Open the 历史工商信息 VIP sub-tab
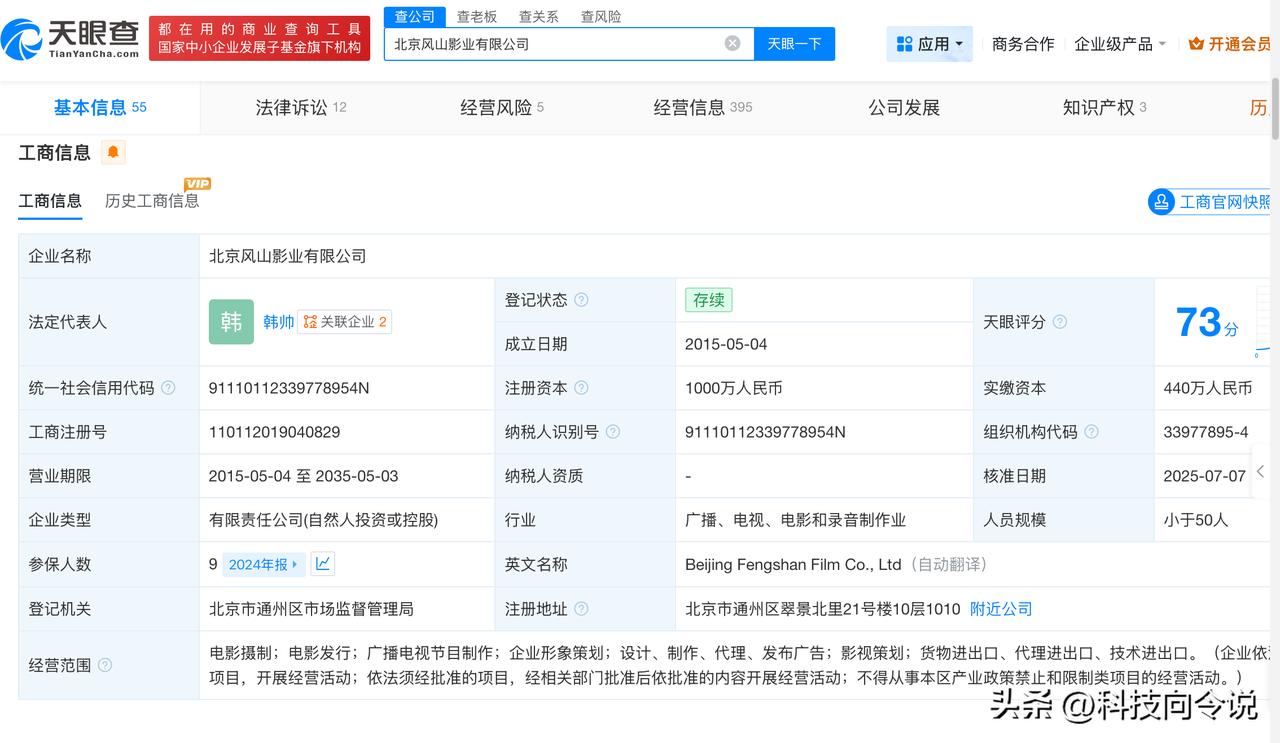 152,201
